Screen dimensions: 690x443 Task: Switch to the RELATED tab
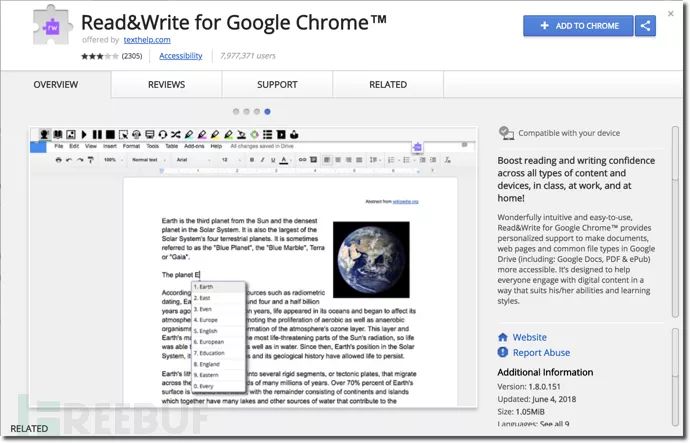[x=388, y=84]
